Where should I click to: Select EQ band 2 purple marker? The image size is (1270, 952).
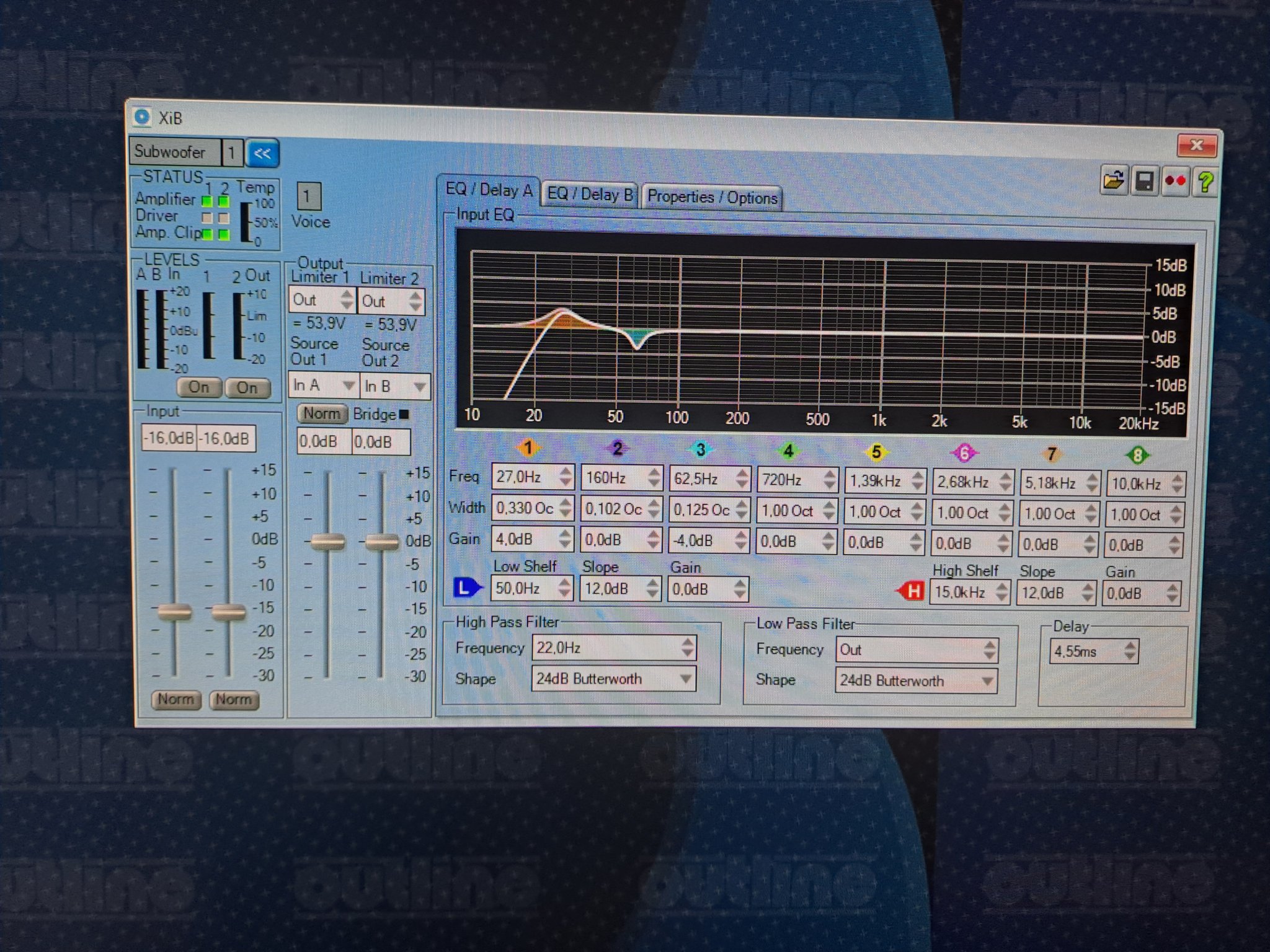(616, 448)
